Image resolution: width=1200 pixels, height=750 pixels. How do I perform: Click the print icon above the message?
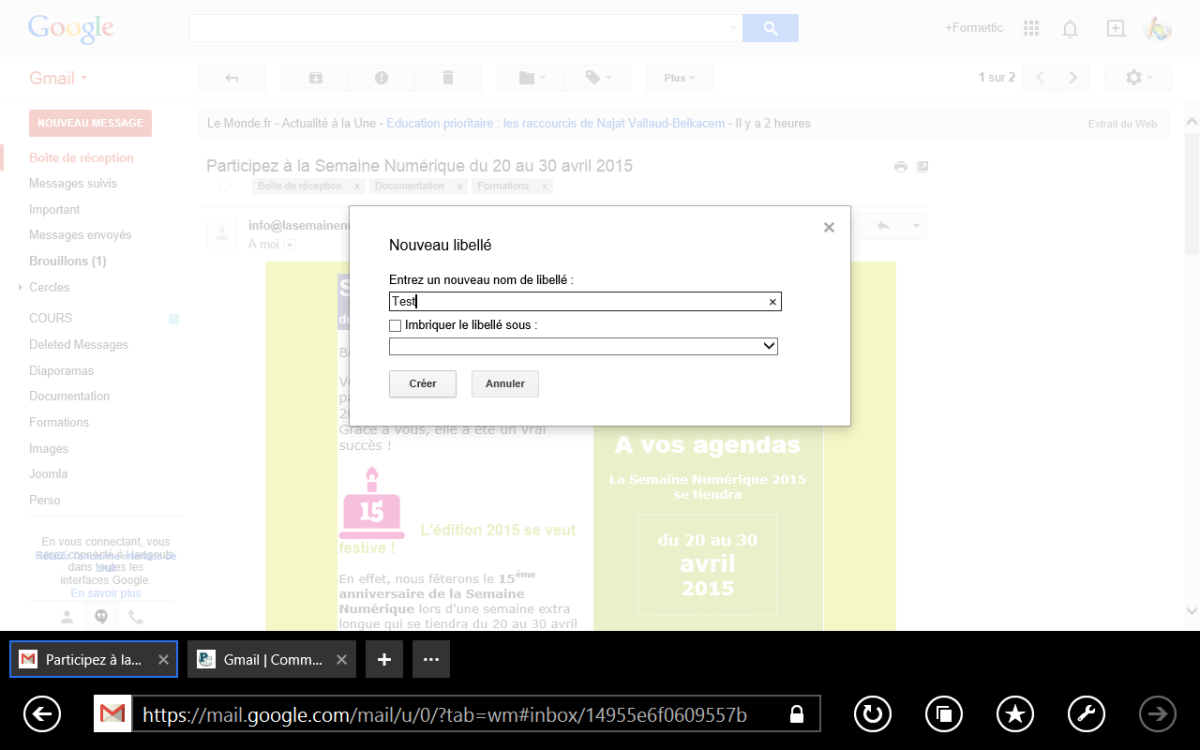pos(901,167)
